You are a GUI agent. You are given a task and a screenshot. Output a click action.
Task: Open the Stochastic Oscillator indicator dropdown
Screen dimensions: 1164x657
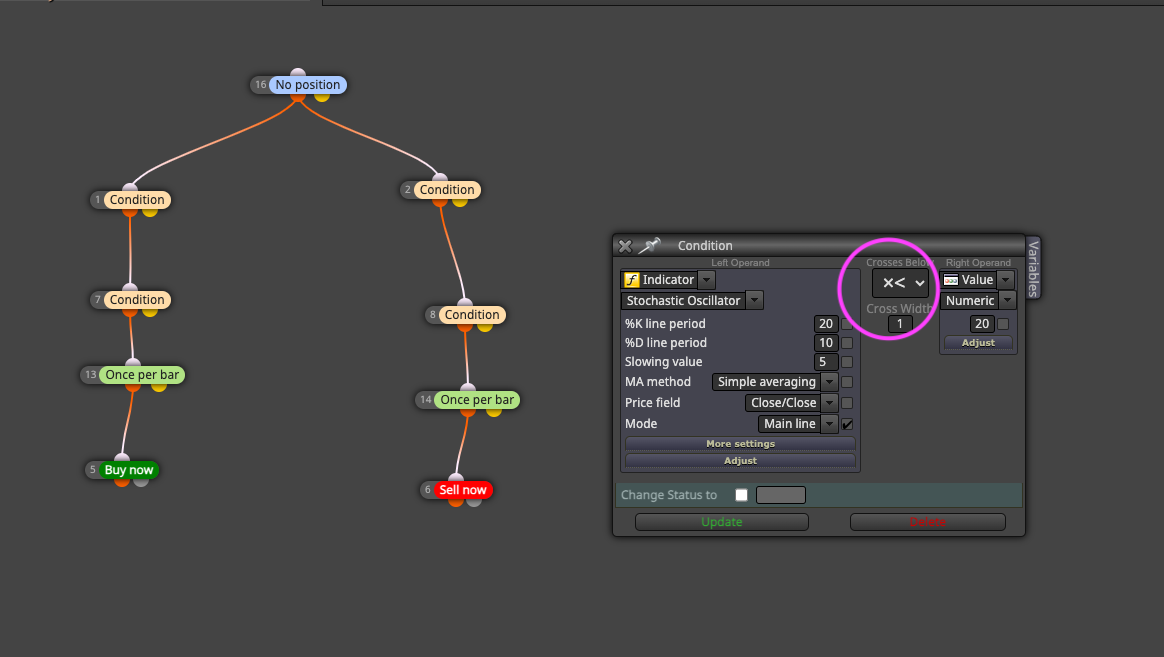point(754,301)
